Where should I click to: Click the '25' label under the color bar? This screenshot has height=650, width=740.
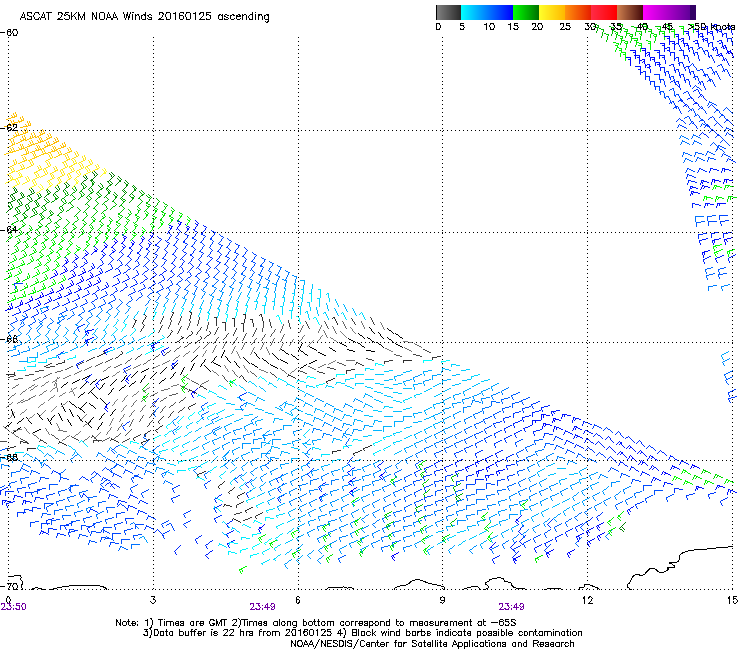coord(565,27)
